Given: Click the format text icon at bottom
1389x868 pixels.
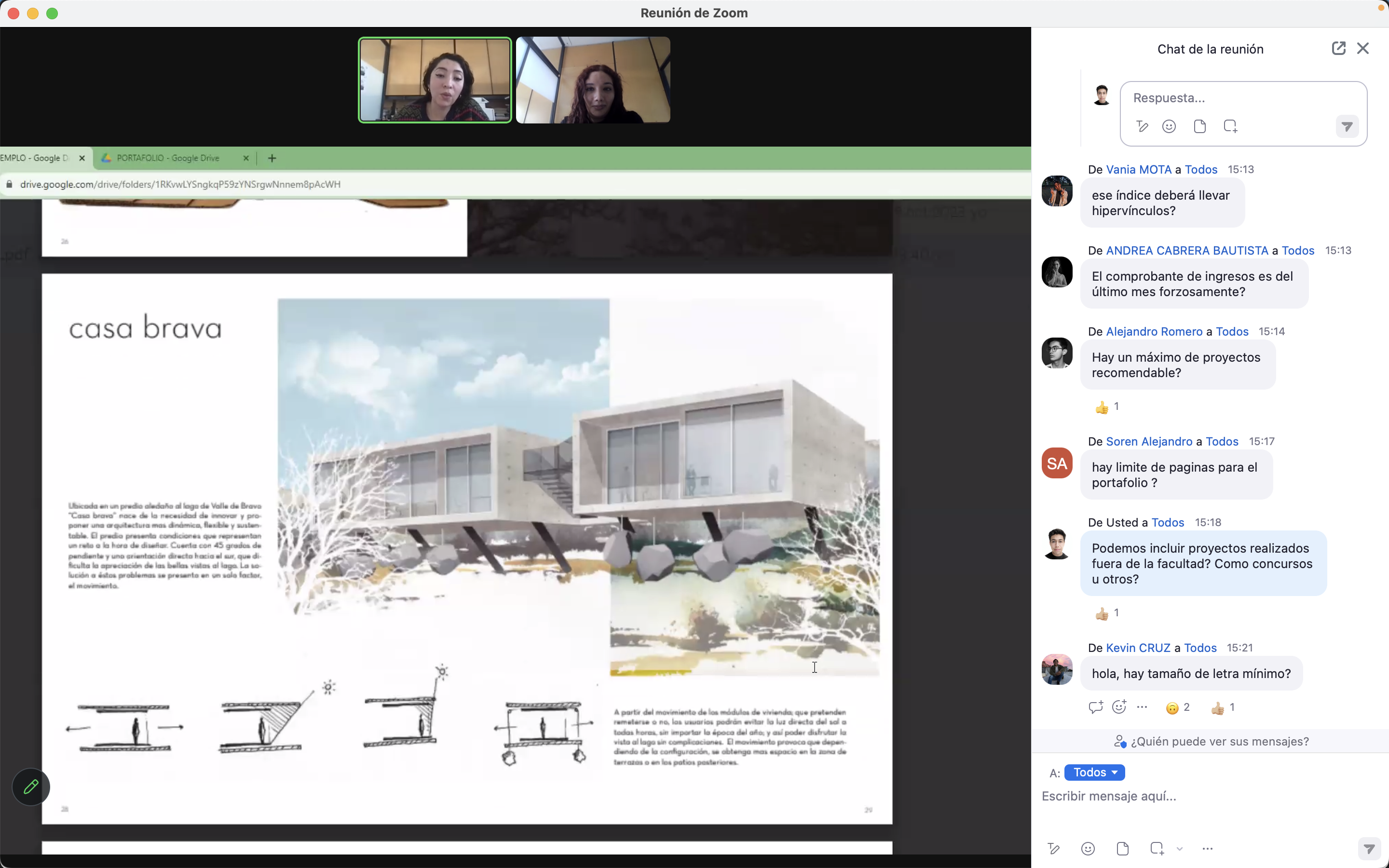Looking at the screenshot, I should (1053, 849).
